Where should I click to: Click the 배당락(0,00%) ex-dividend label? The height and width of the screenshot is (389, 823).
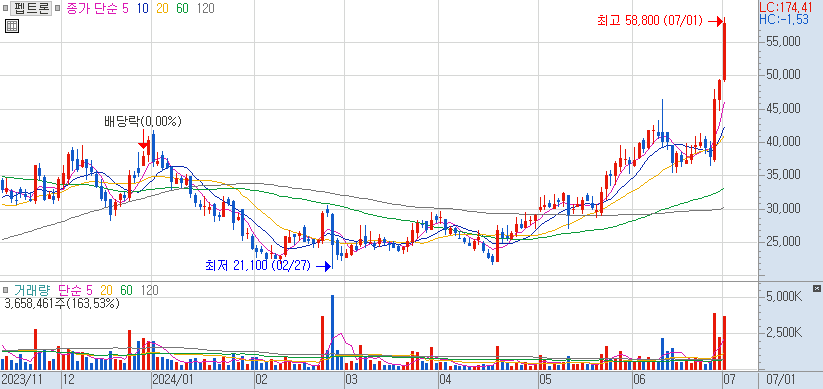point(142,122)
